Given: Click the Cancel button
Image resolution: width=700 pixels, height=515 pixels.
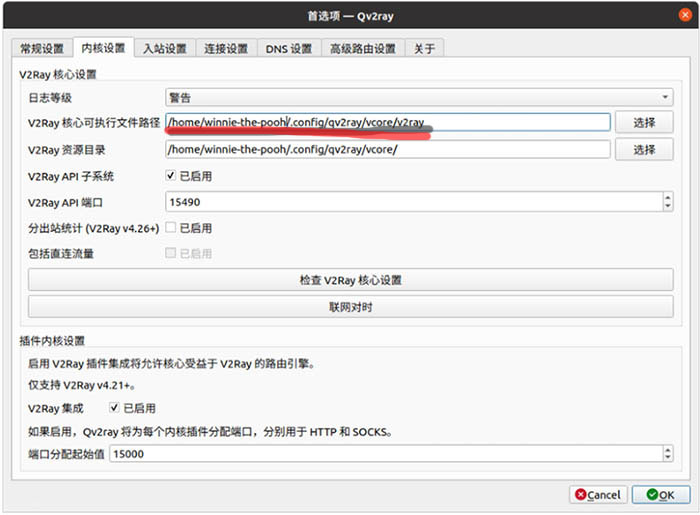Looking at the screenshot, I should 598,494.
